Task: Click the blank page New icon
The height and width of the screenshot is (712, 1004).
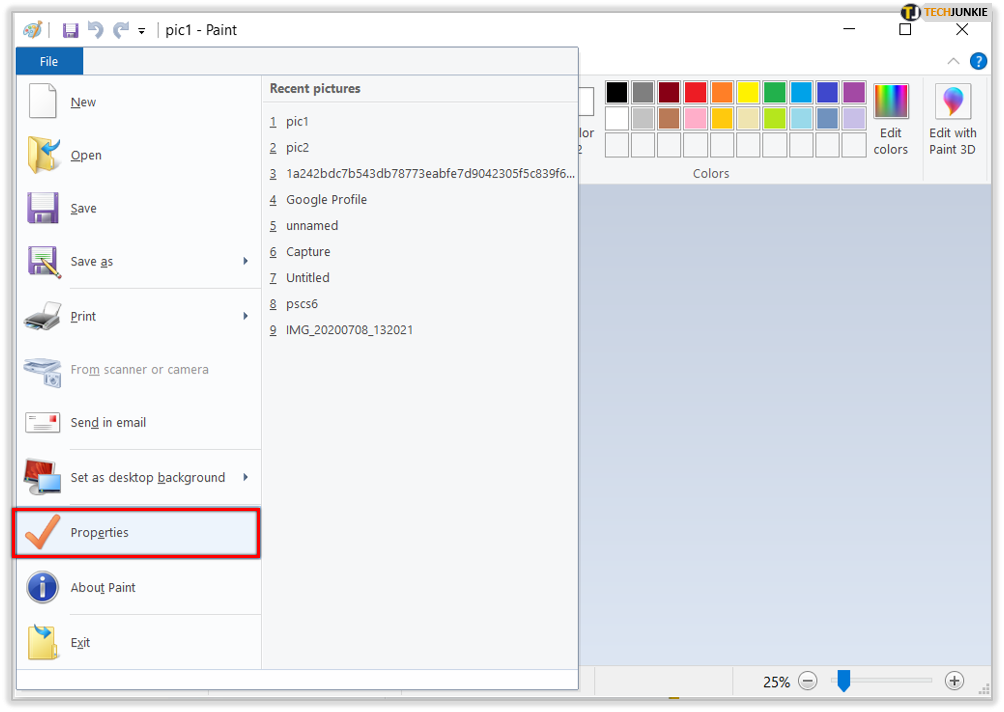Action: (43, 102)
